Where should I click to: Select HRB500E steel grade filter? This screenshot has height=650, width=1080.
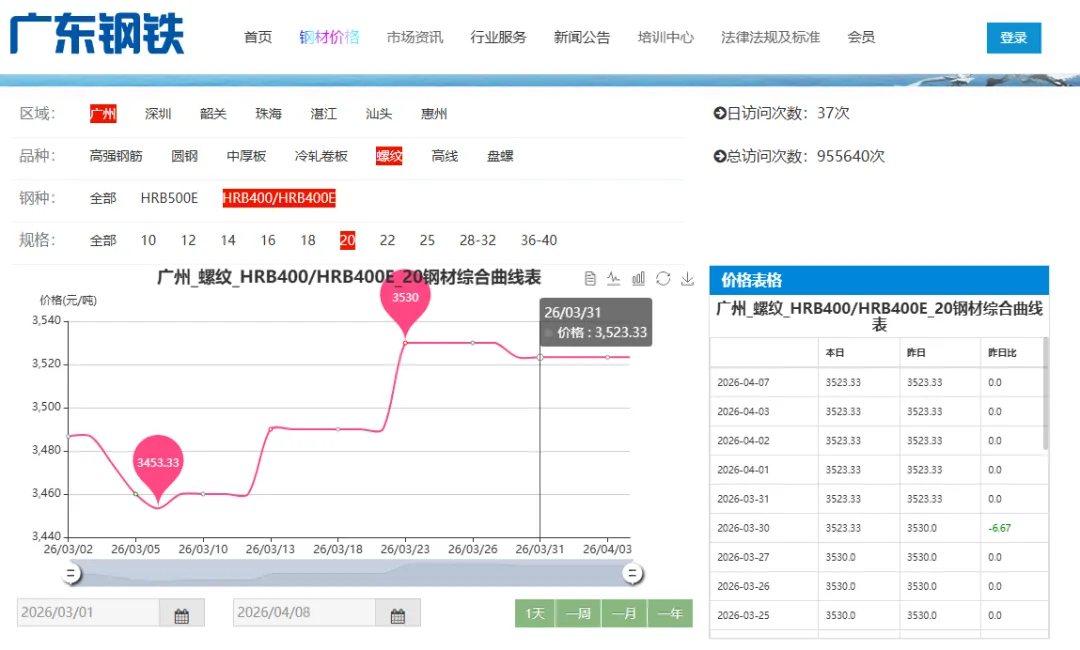(x=170, y=198)
